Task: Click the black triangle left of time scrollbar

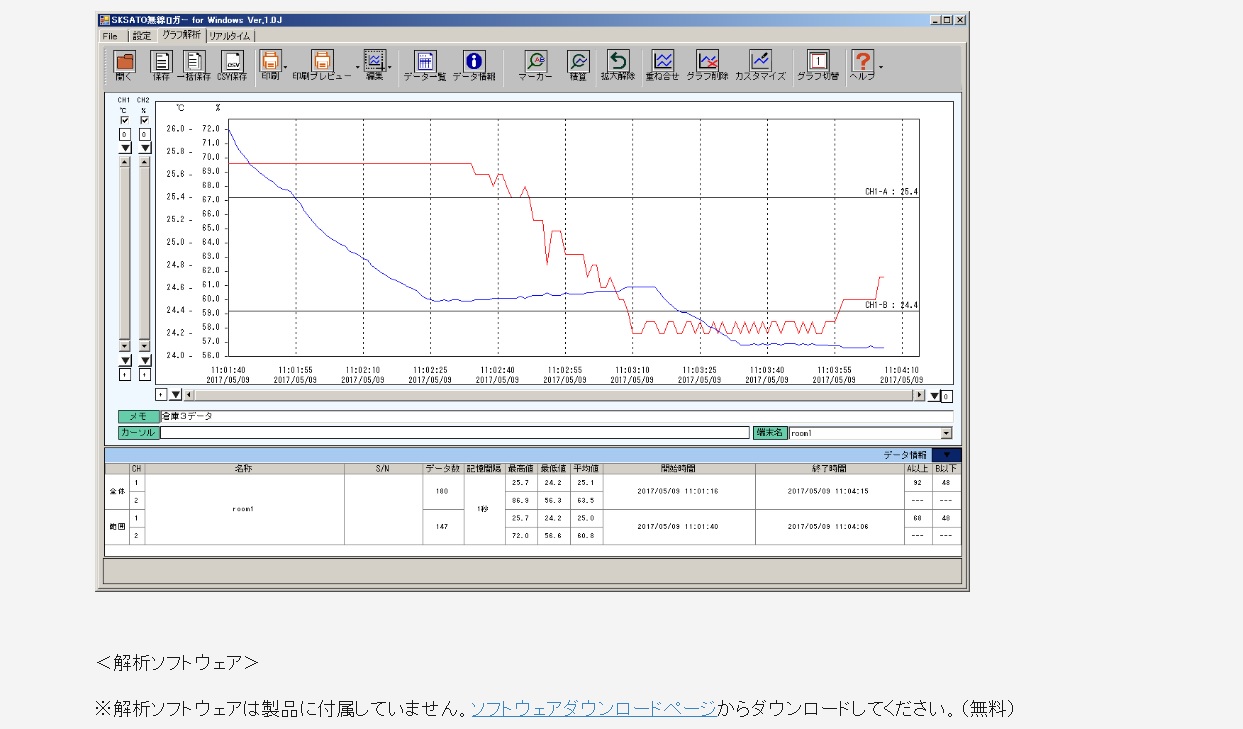Action: (x=175, y=395)
